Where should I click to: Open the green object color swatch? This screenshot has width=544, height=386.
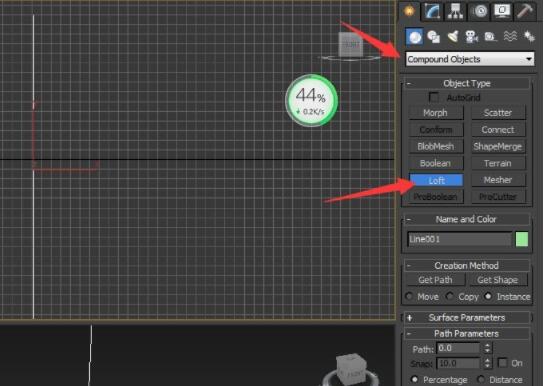click(x=522, y=239)
